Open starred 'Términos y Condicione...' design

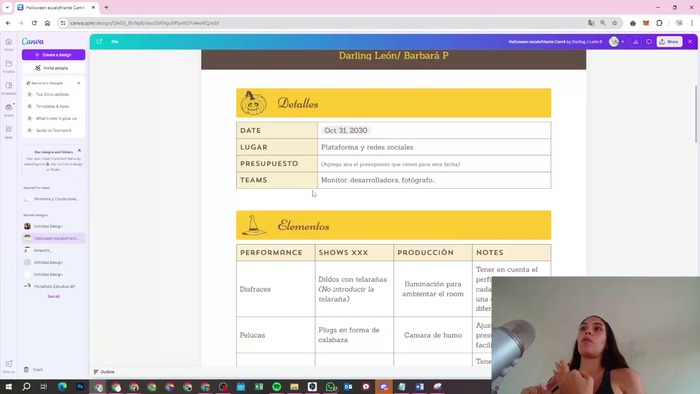pyautogui.click(x=53, y=199)
